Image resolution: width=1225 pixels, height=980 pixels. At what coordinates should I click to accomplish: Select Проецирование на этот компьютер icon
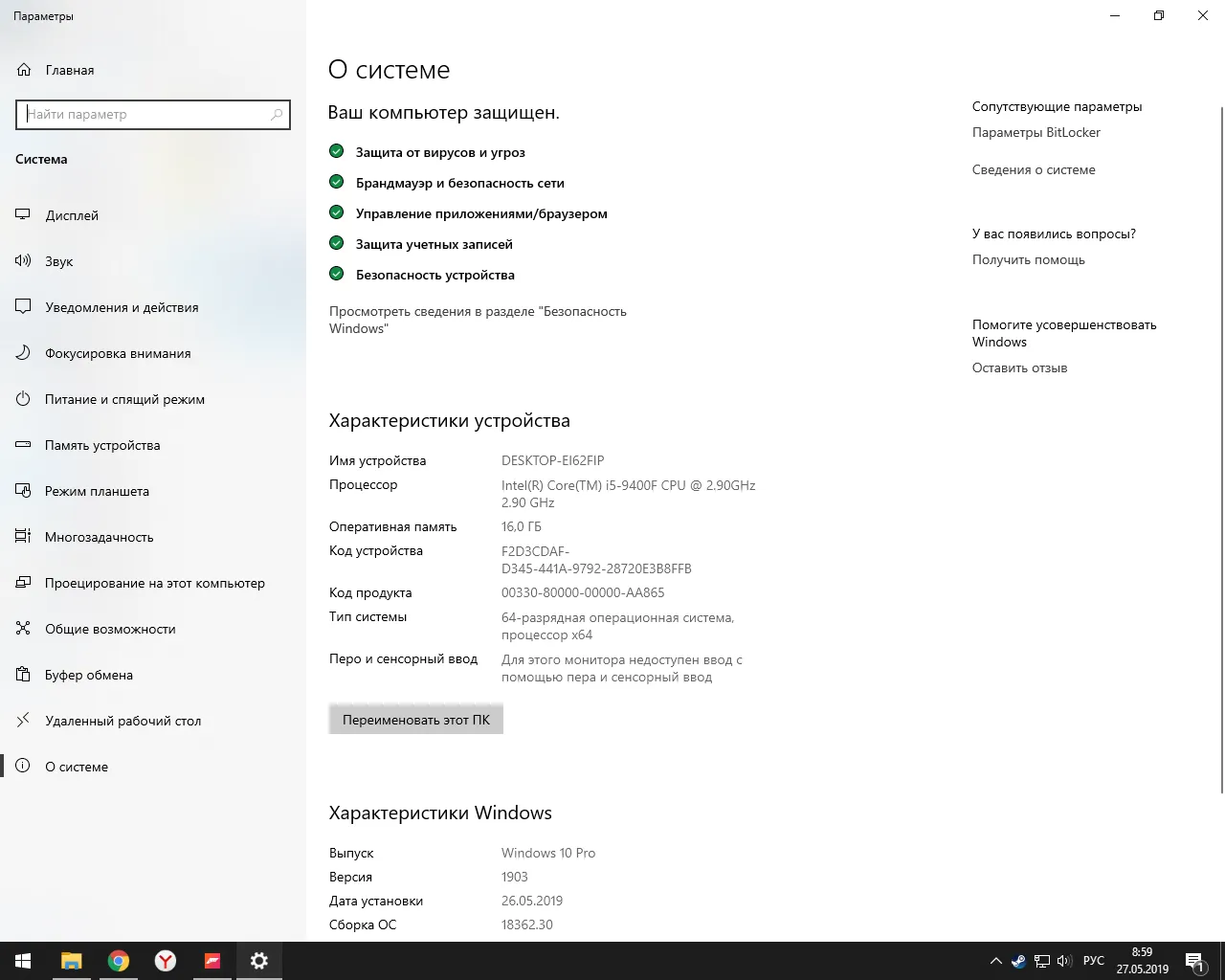pos(24,583)
